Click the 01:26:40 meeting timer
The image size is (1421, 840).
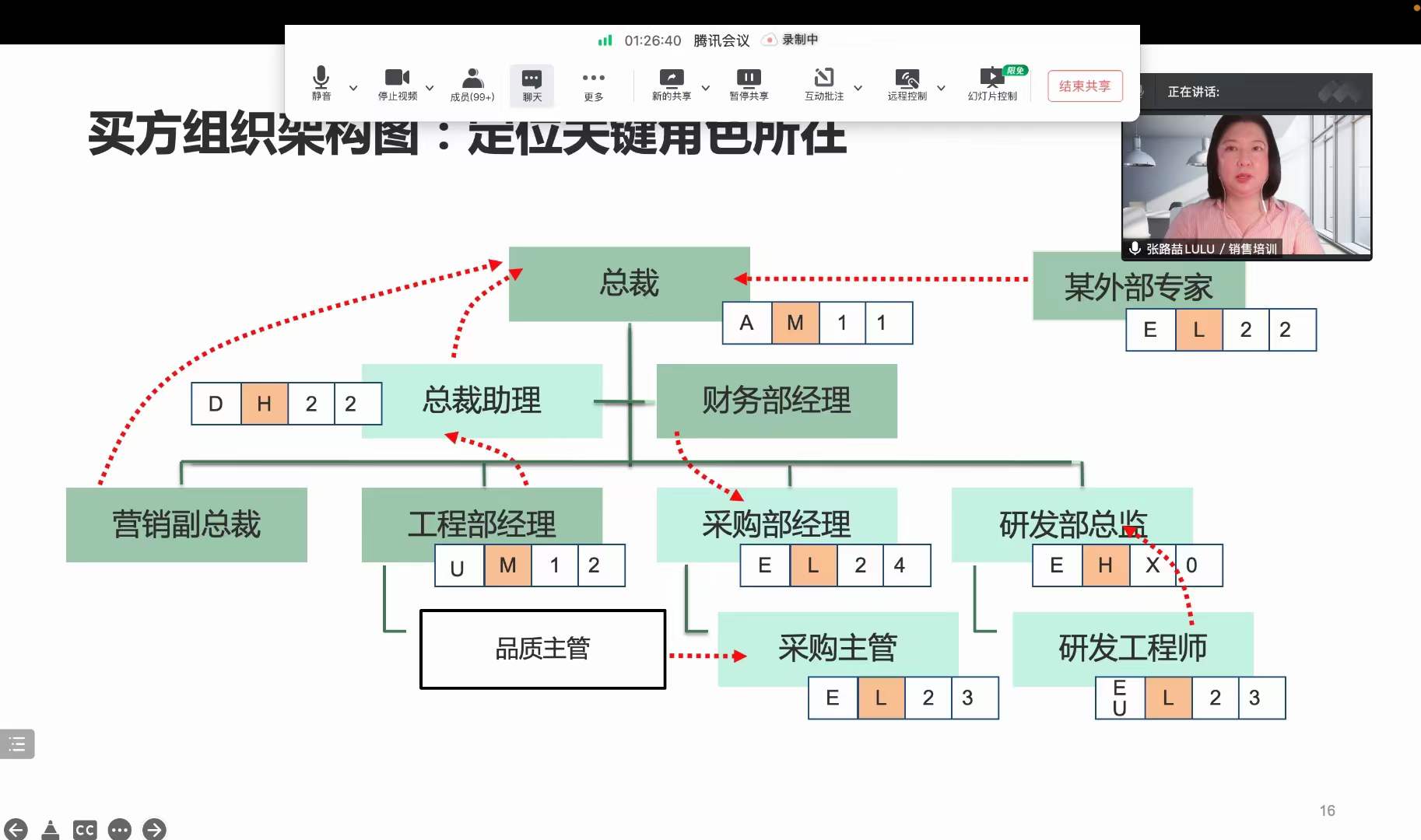click(x=652, y=40)
